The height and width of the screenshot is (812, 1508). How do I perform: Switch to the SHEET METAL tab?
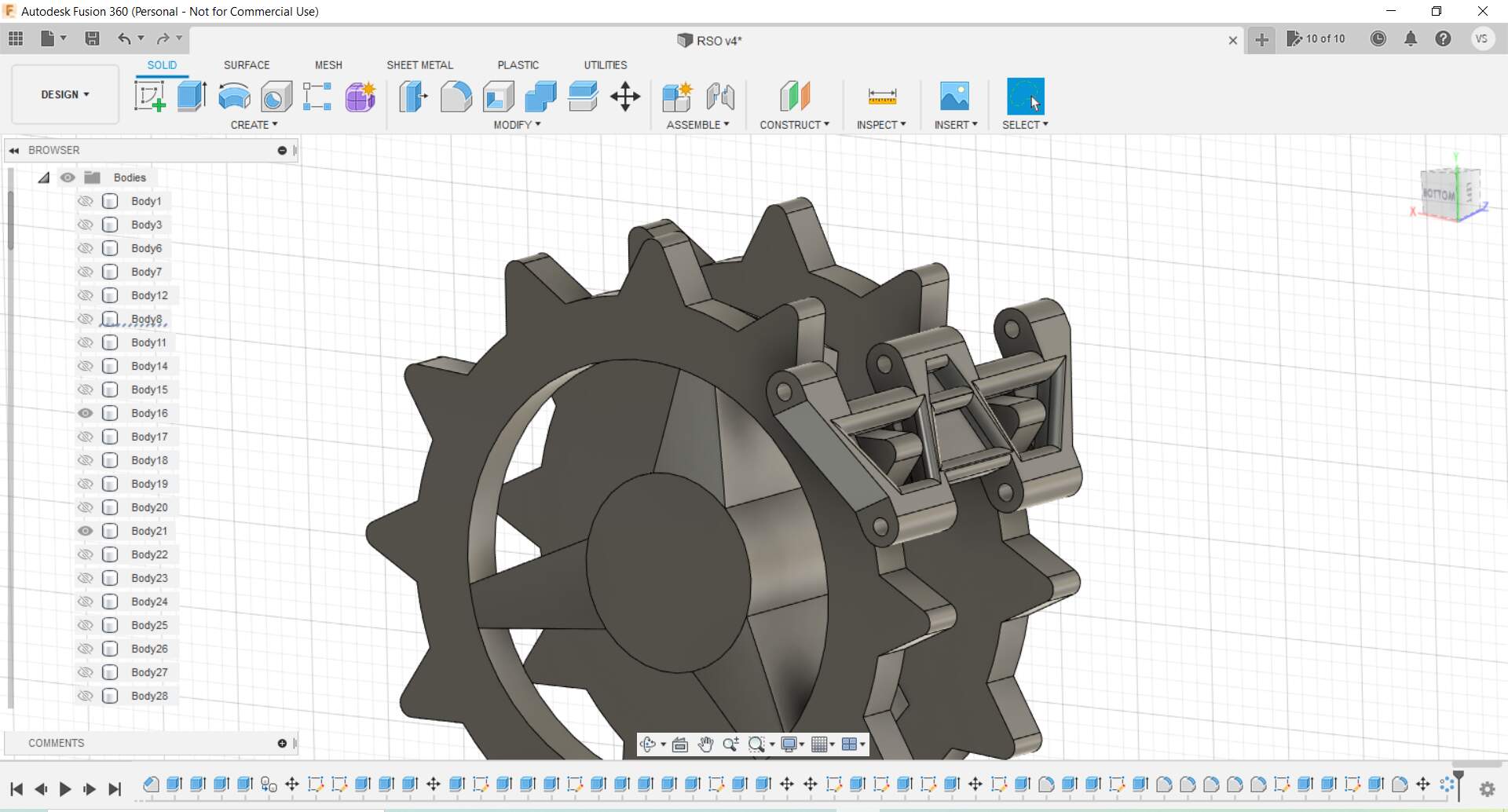419,65
